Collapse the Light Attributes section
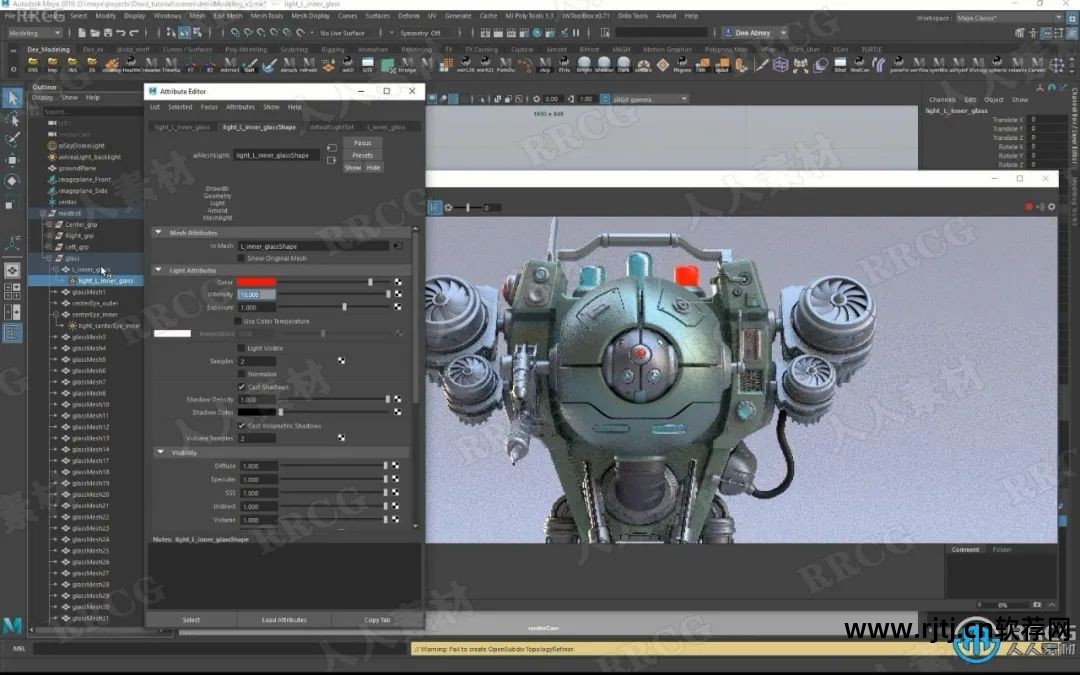 (x=158, y=270)
